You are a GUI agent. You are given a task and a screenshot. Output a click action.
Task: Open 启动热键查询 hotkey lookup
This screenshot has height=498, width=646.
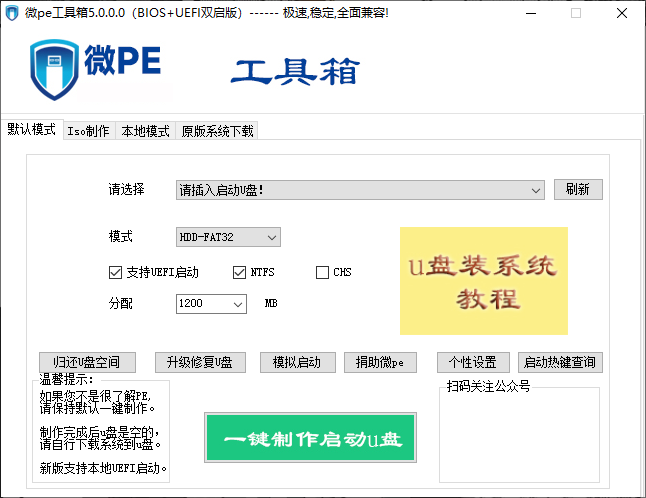[x=560, y=362]
